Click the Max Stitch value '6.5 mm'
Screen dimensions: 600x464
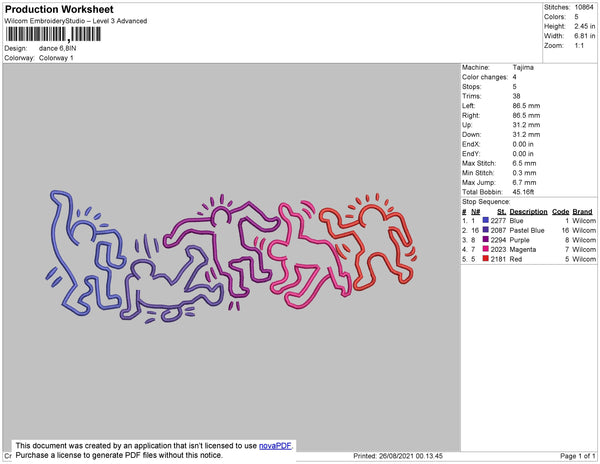(524, 163)
